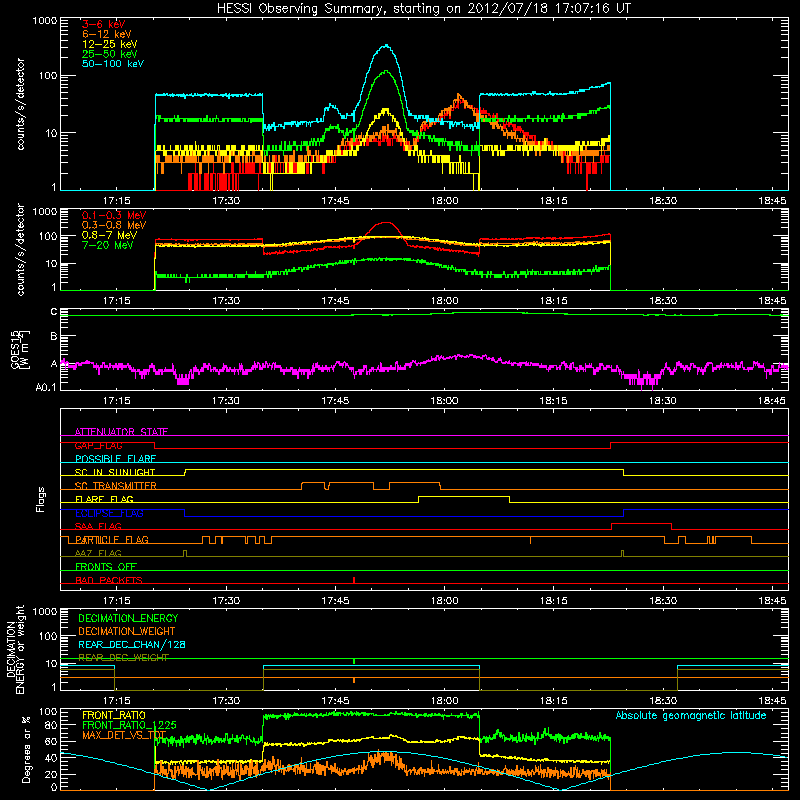
Task: Select the REAR_DEC_CHAN/128 legend label
Action: [132, 644]
